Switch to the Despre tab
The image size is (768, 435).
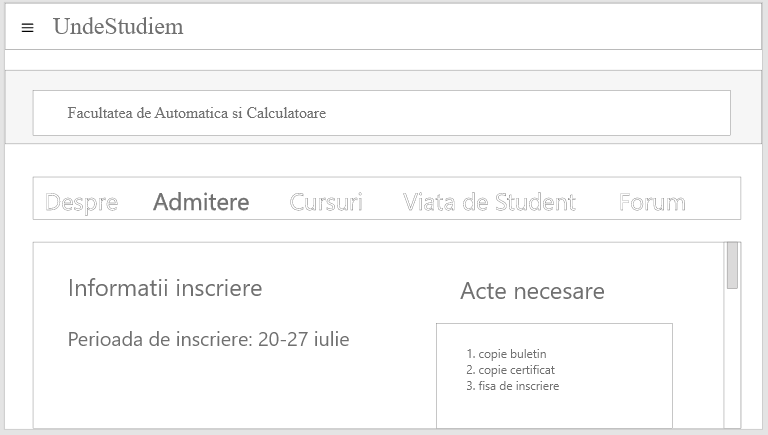[x=82, y=203]
